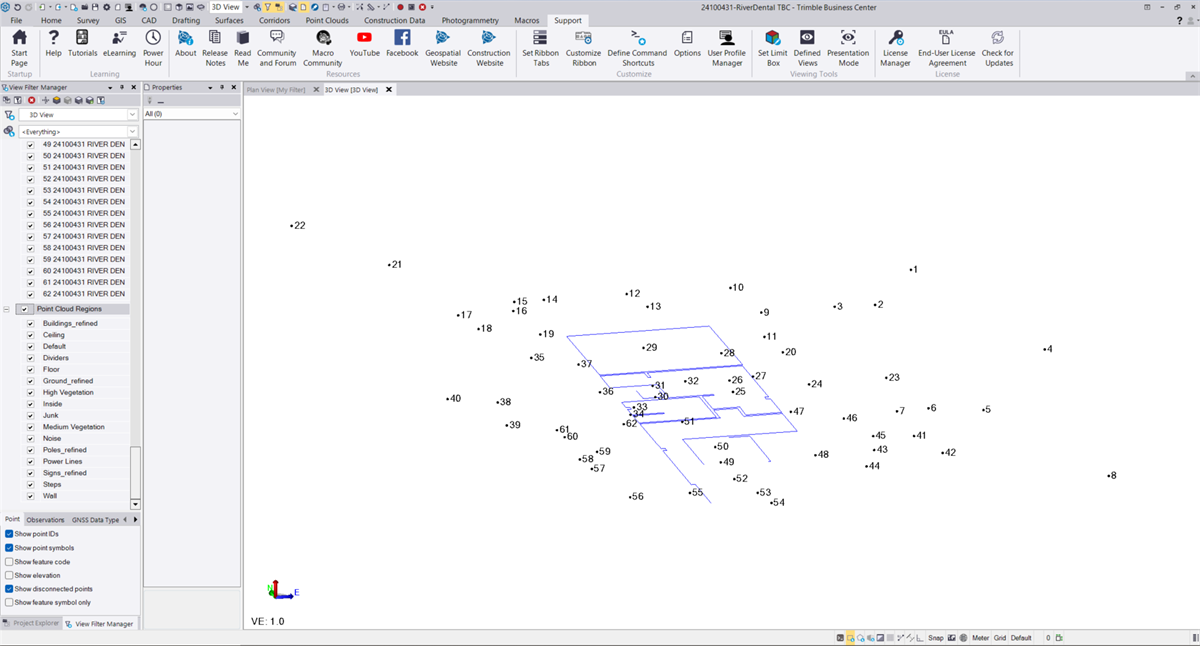Activate the Set Limit Box tool
1200x646 pixels.
click(x=773, y=48)
